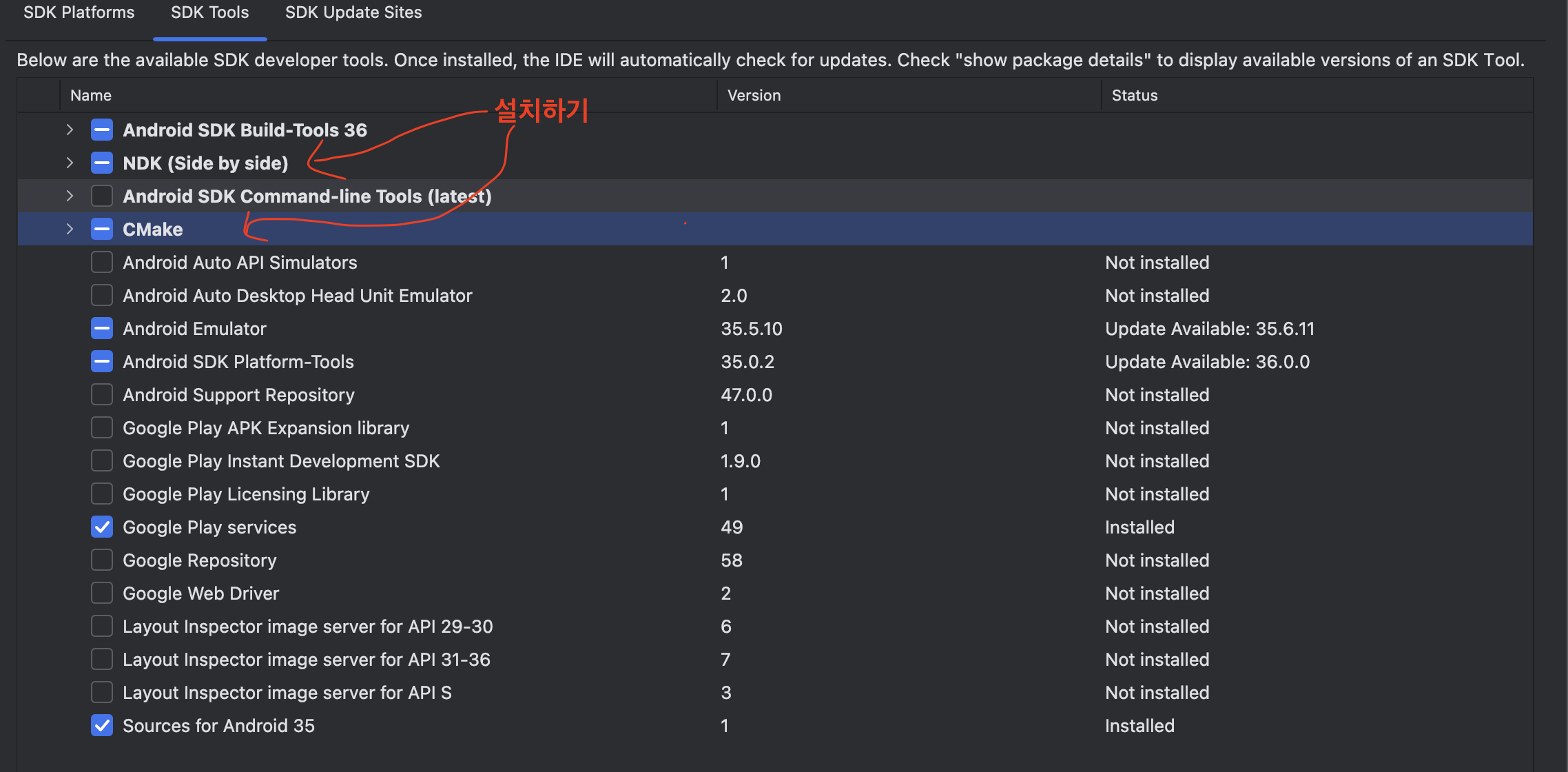The width and height of the screenshot is (1568, 772).
Task: Expand Android SDK Build-Tools 36 row
Action: point(70,130)
